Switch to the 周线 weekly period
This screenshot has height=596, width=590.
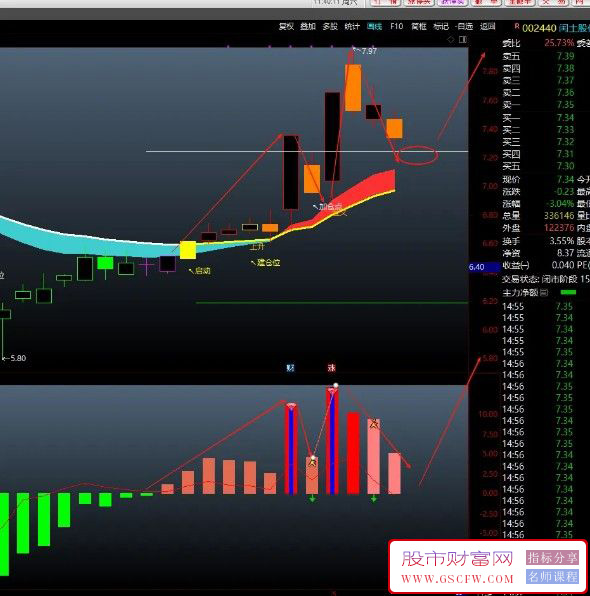(x=374, y=26)
